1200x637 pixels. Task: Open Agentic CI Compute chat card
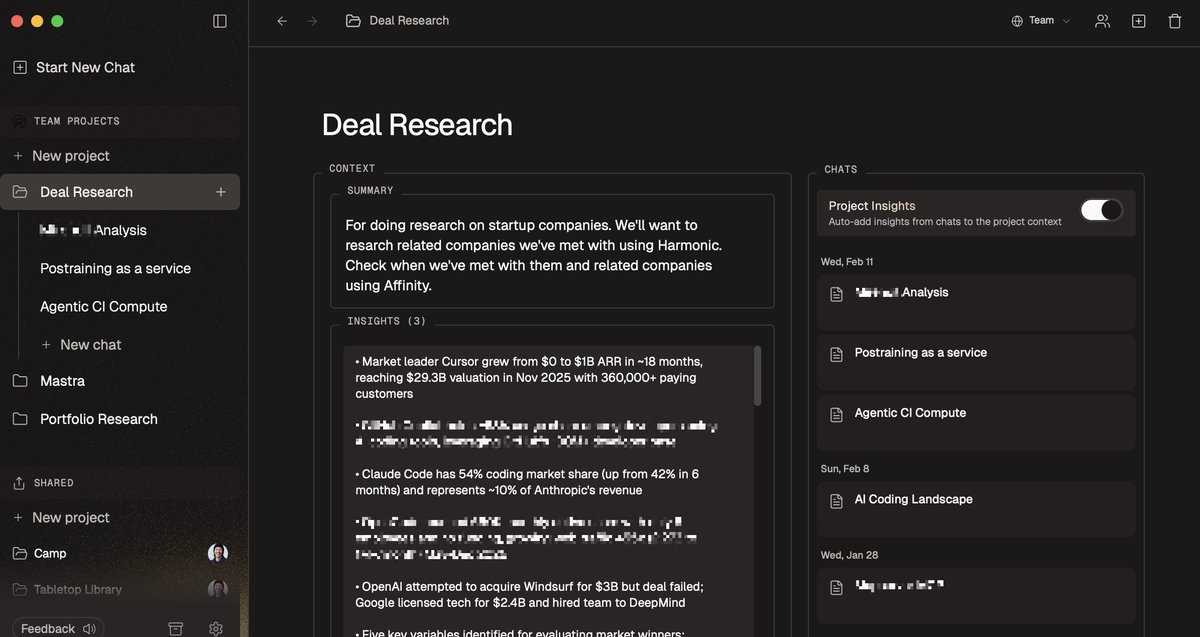[976, 422]
